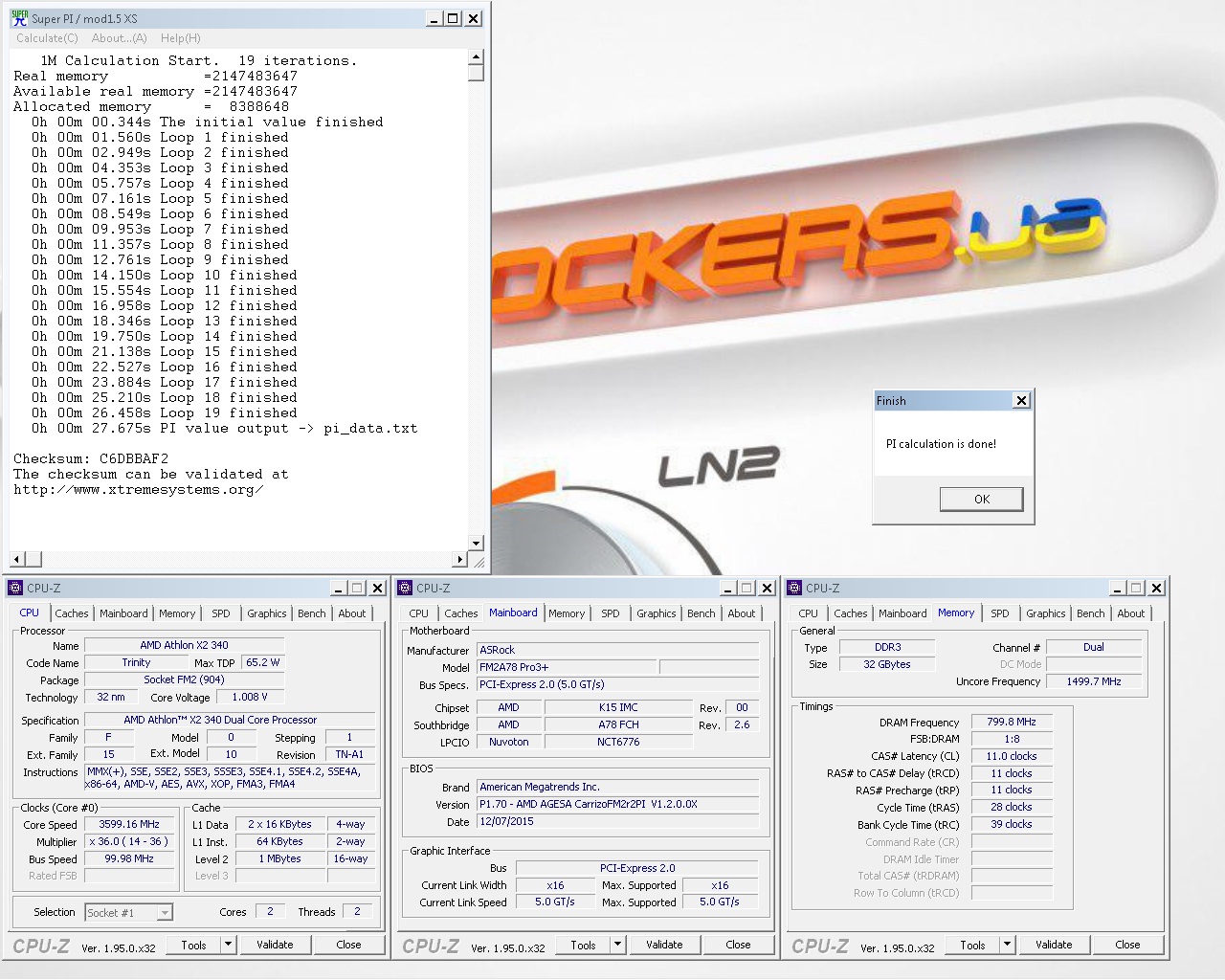
Task: Click Tools button in middle CPU-Z window
Action: 583,945
